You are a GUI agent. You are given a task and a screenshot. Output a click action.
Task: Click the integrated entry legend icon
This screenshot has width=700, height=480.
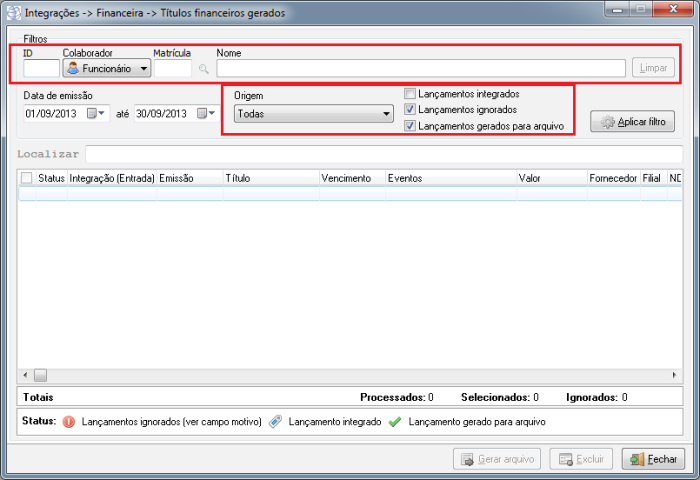(275, 422)
